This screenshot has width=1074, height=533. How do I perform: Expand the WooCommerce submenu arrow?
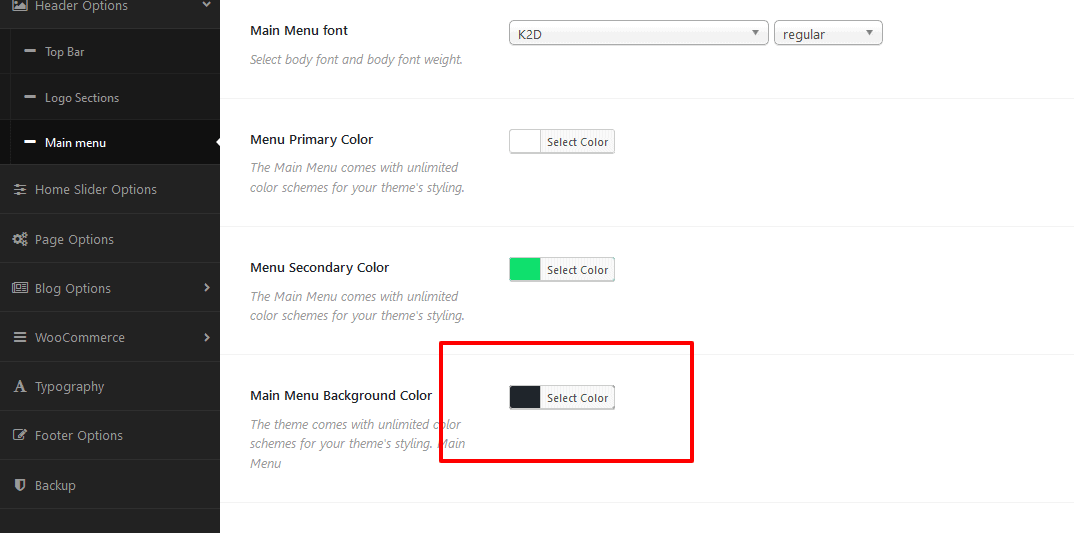pos(206,337)
